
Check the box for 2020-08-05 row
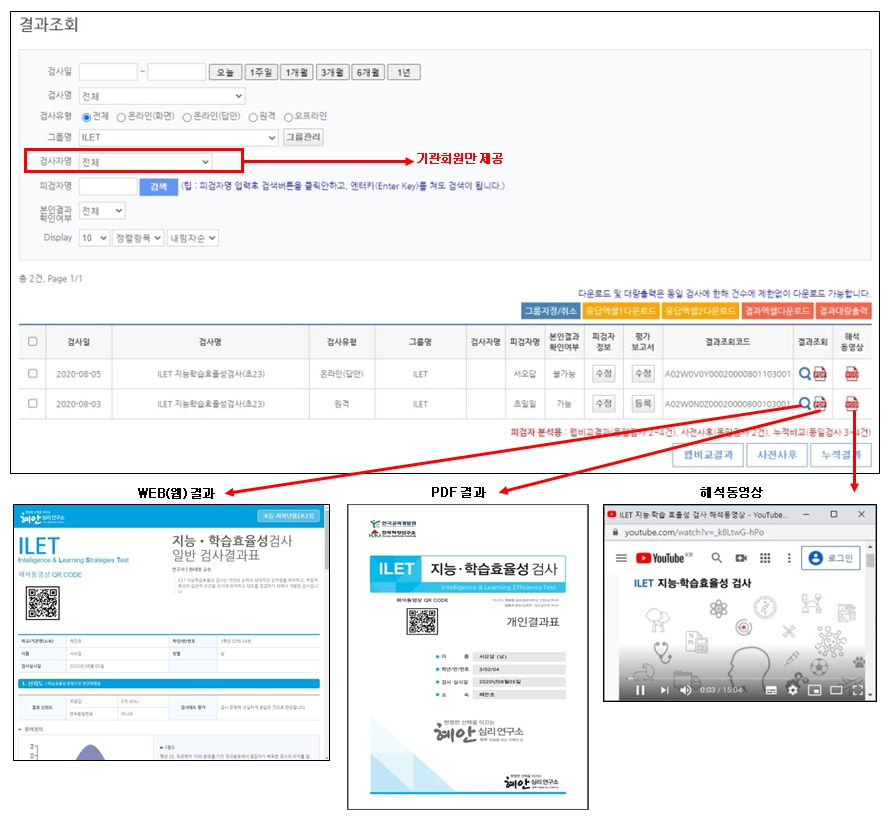[x=33, y=373]
